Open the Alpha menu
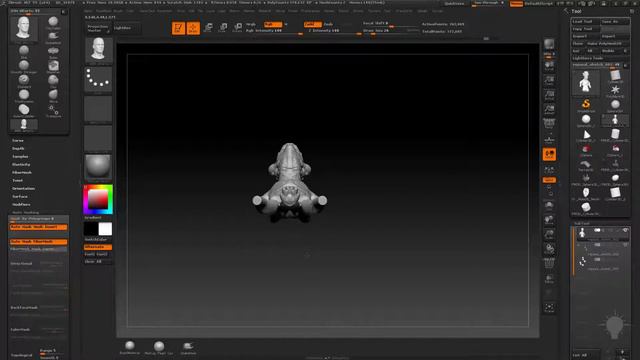This screenshot has width=640, height=360. pyautogui.click(x=88, y=11)
